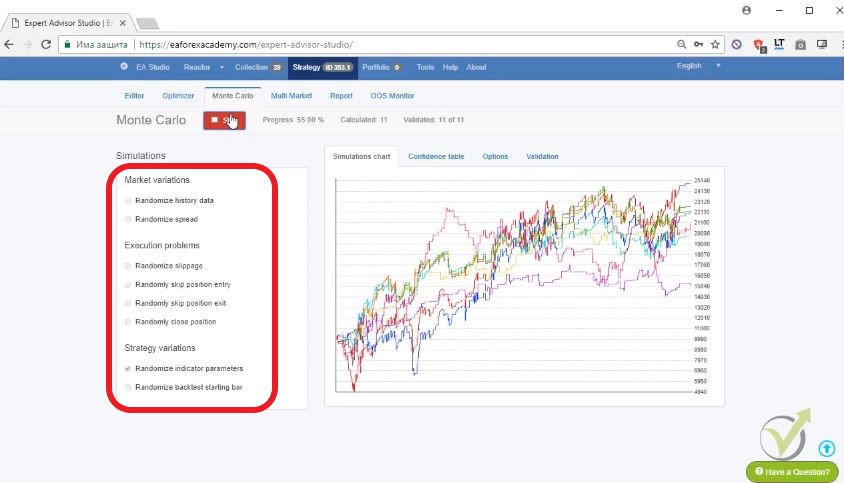Click the Have a Question? button

pos(792,471)
